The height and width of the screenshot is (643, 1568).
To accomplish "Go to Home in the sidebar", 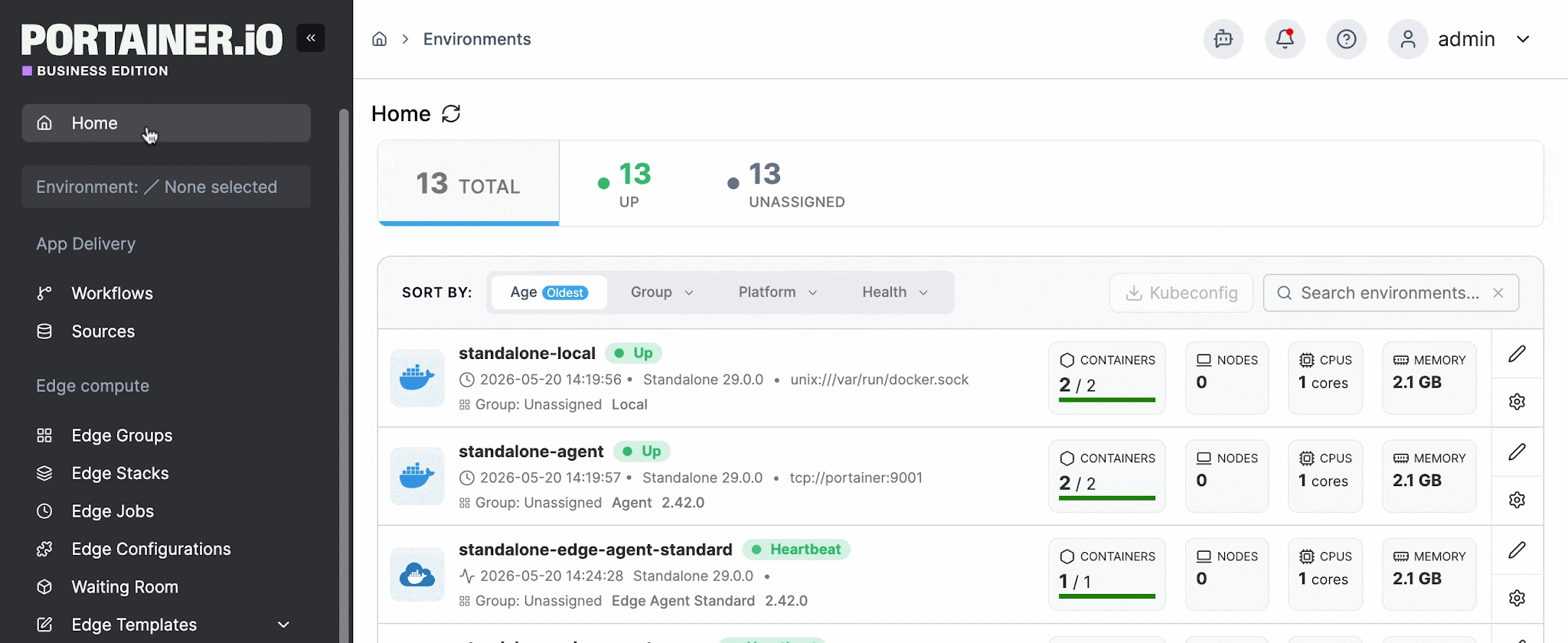I will click(x=166, y=123).
